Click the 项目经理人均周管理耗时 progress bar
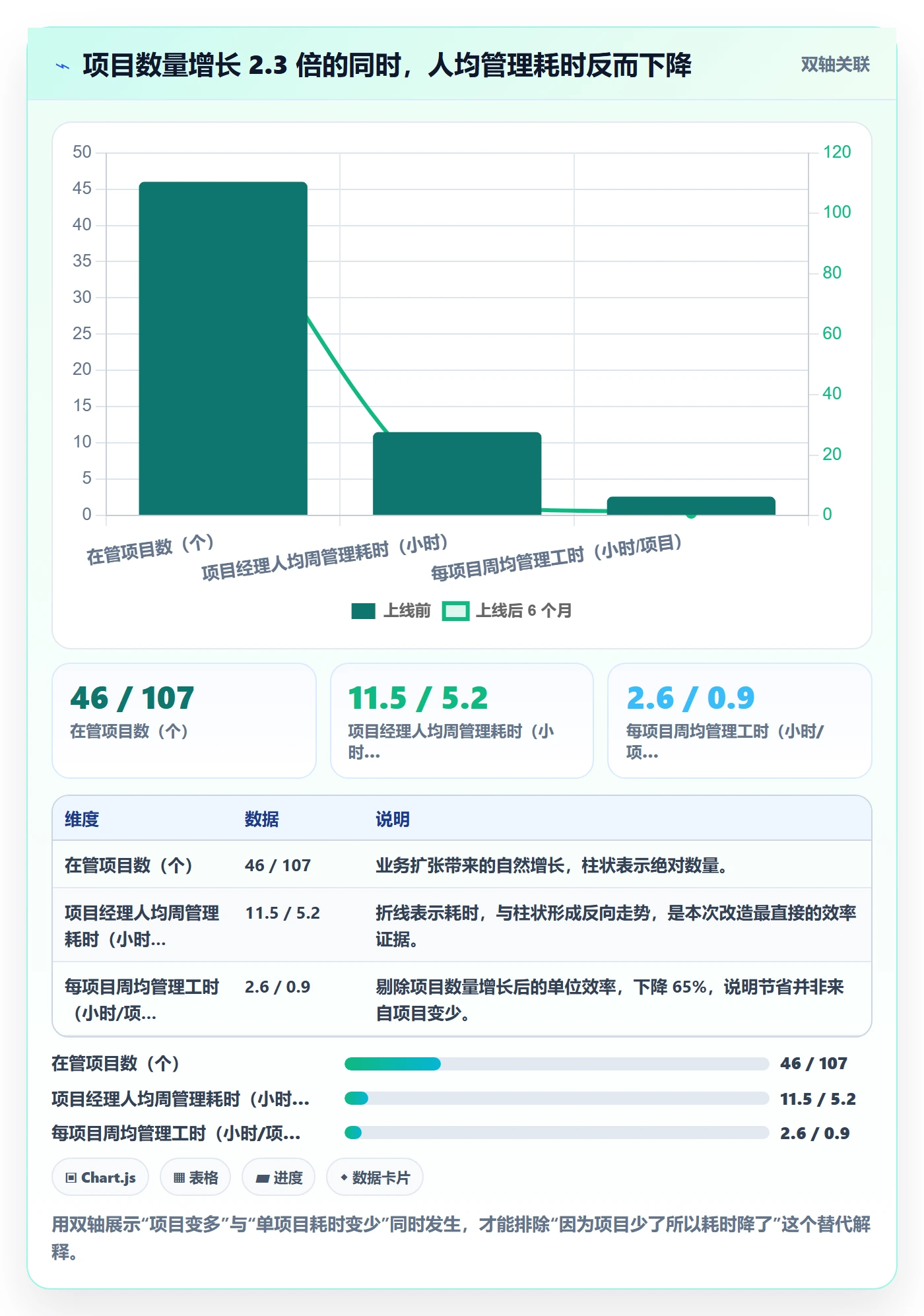Viewport: 924px width, 1316px height. pos(556,1099)
